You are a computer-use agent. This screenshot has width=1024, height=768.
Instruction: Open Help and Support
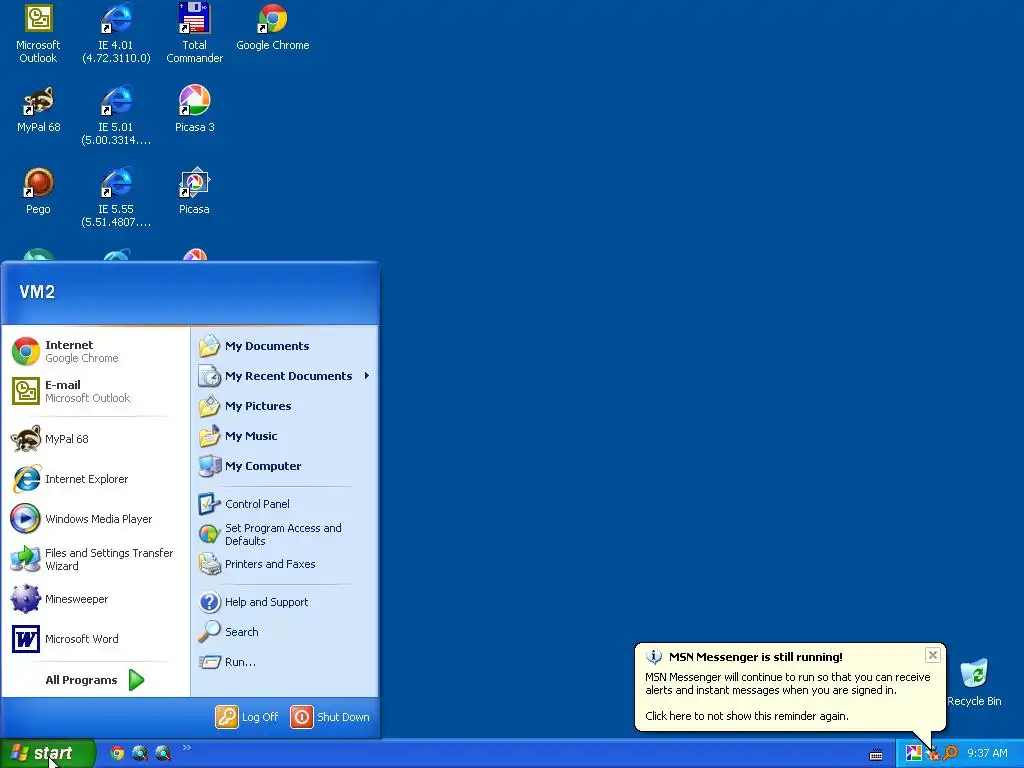click(284, 602)
